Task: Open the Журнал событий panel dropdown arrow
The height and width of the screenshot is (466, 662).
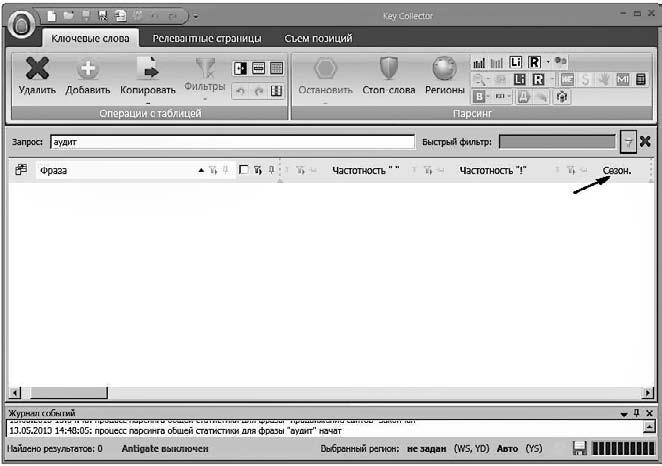Action: pyautogui.click(x=622, y=412)
